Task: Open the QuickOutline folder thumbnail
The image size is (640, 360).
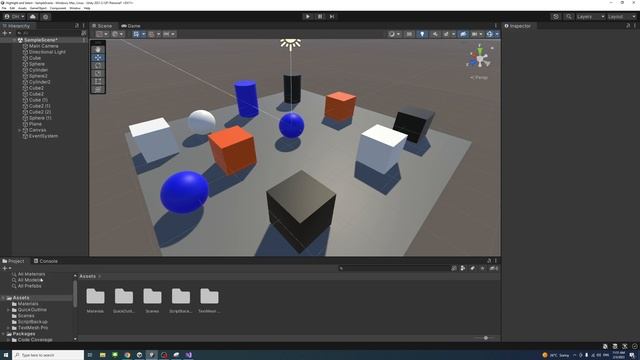Action: click(x=124, y=297)
